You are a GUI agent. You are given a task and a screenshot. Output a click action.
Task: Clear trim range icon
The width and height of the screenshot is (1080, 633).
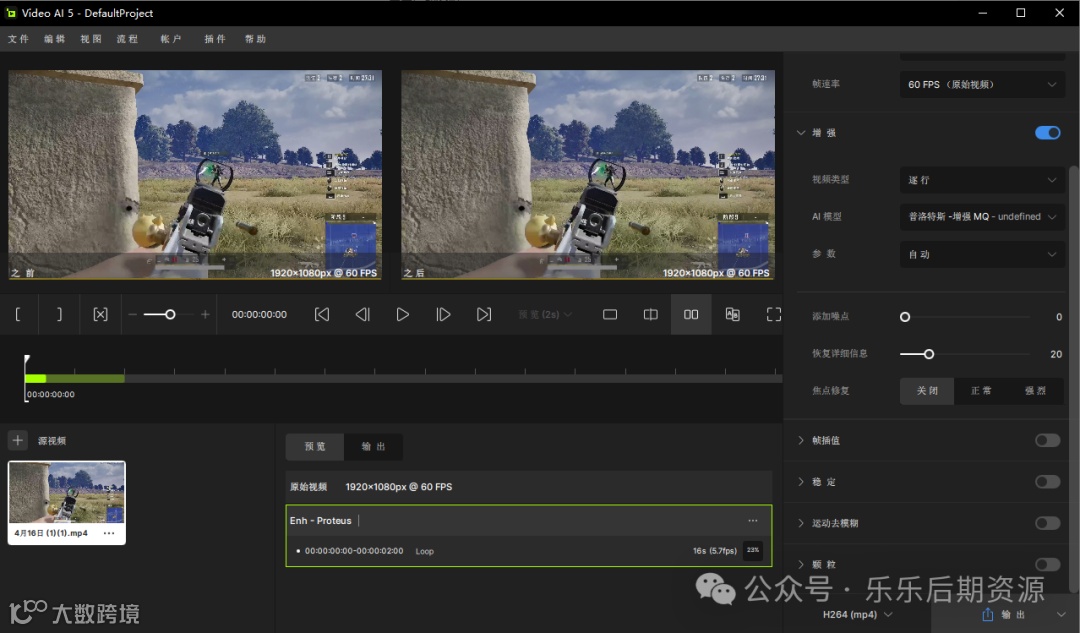(101, 314)
